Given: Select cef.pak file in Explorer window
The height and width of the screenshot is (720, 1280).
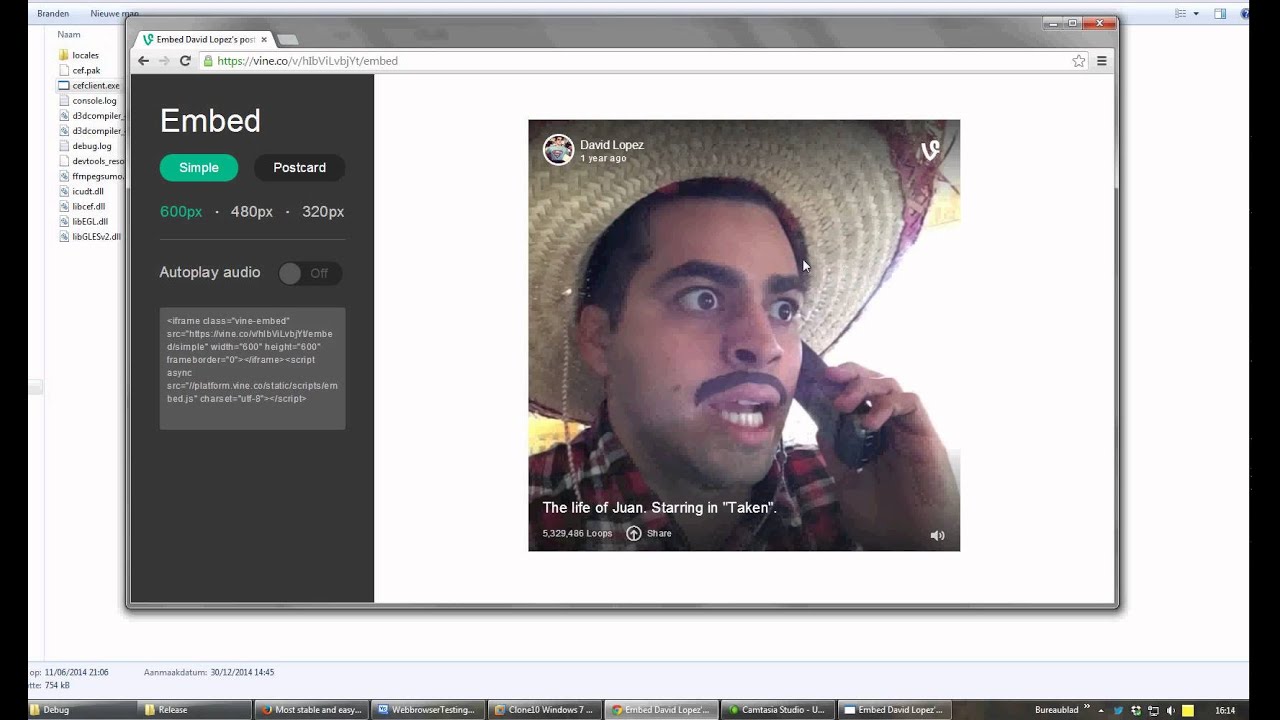Looking at the screenshot, I should (x=86, y=70).
